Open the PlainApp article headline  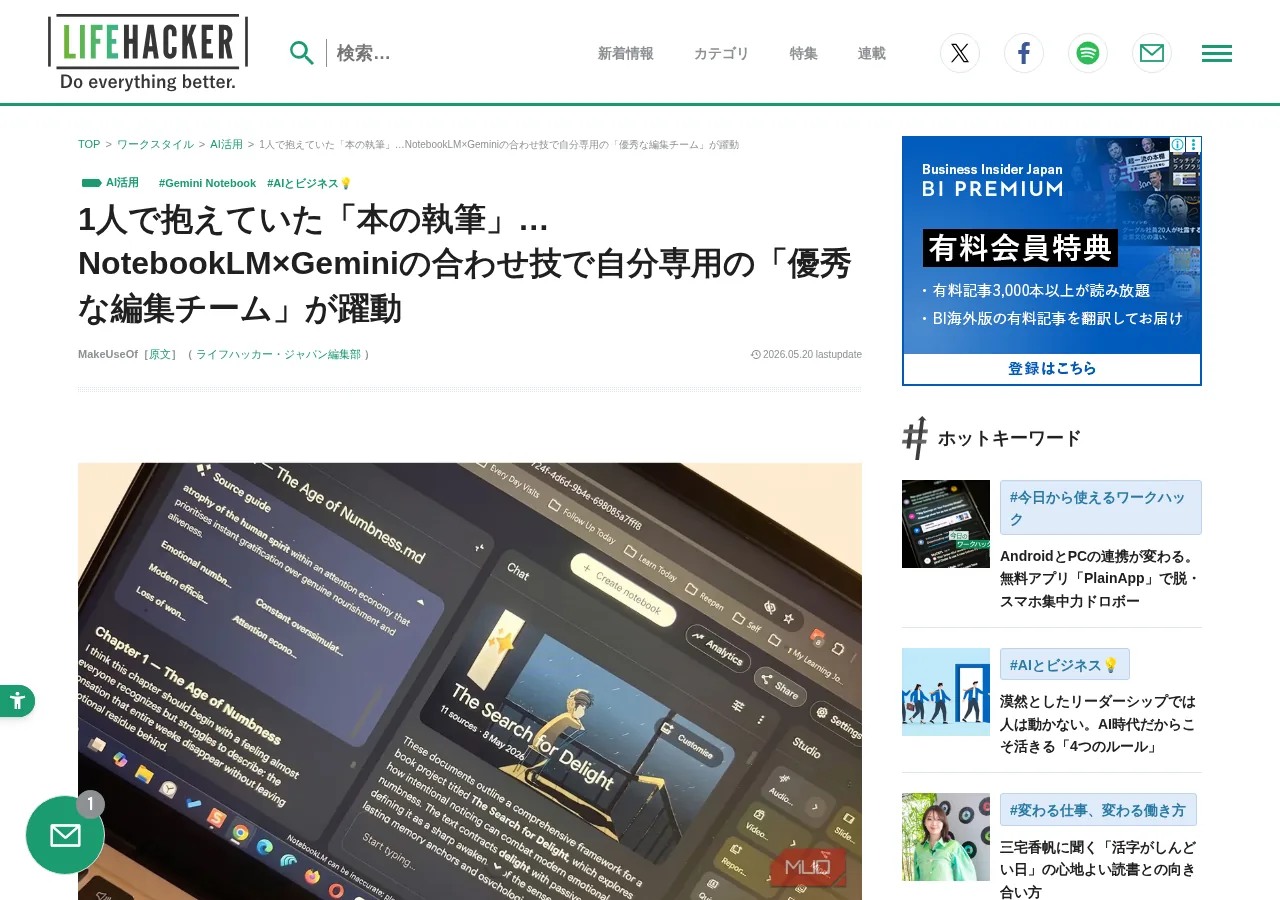(x=1100, y=578)
